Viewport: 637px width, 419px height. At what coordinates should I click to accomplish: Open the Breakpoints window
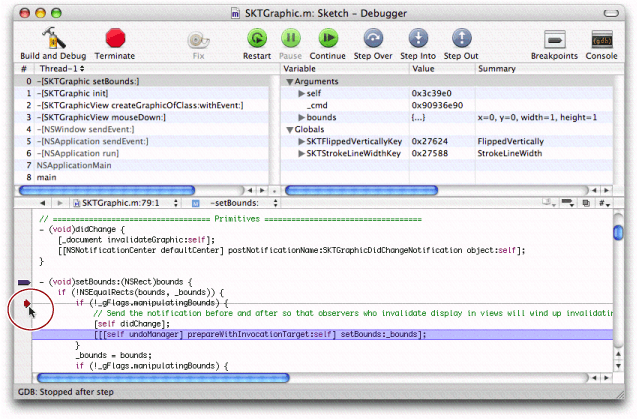[x=555, y=39]
